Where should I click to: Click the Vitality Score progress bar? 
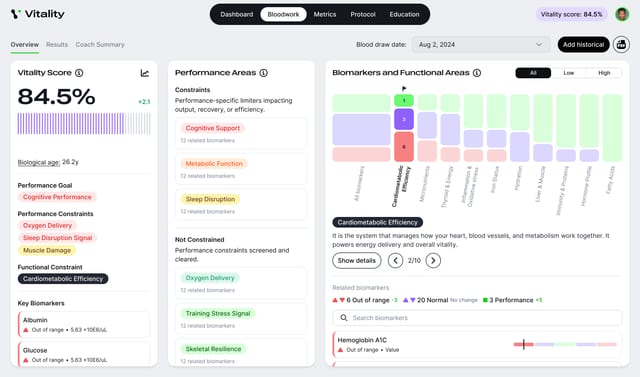[84, 124]
